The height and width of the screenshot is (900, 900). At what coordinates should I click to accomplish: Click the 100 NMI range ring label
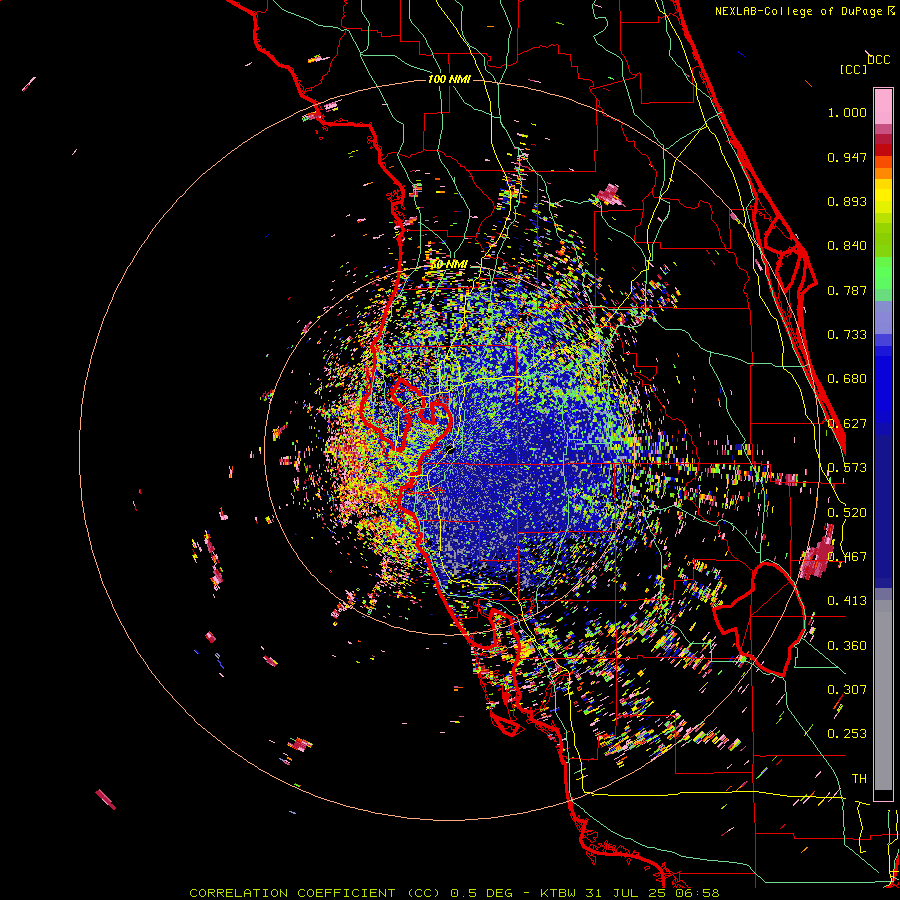449,79
